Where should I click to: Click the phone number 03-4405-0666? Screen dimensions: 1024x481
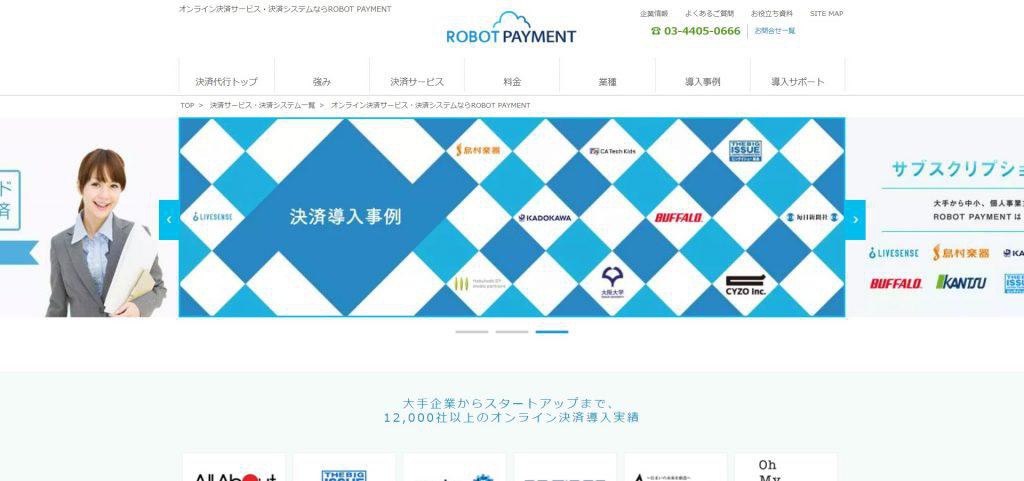[696, 31]
